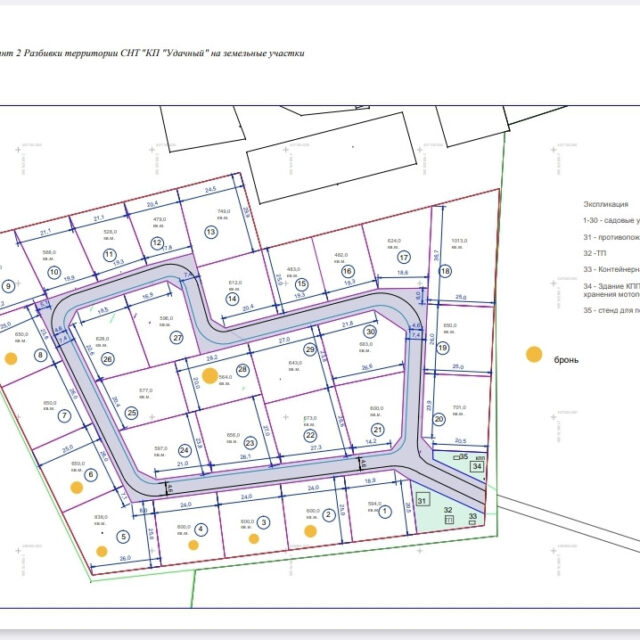Click legend line '31 - противопож...'
Viewport: 640px width, 640px height.
tap(611, 237)
